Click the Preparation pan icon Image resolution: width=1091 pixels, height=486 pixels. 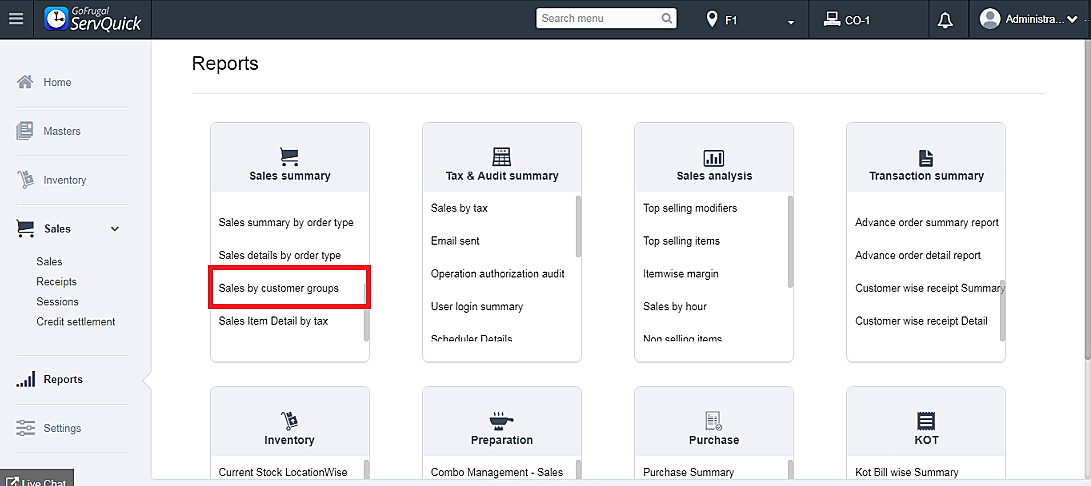click(x=502, y=420)
